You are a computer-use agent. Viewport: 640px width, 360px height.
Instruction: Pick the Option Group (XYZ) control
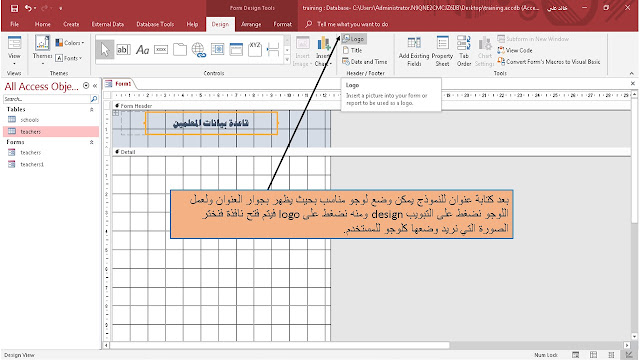click(x=255, y=50)
